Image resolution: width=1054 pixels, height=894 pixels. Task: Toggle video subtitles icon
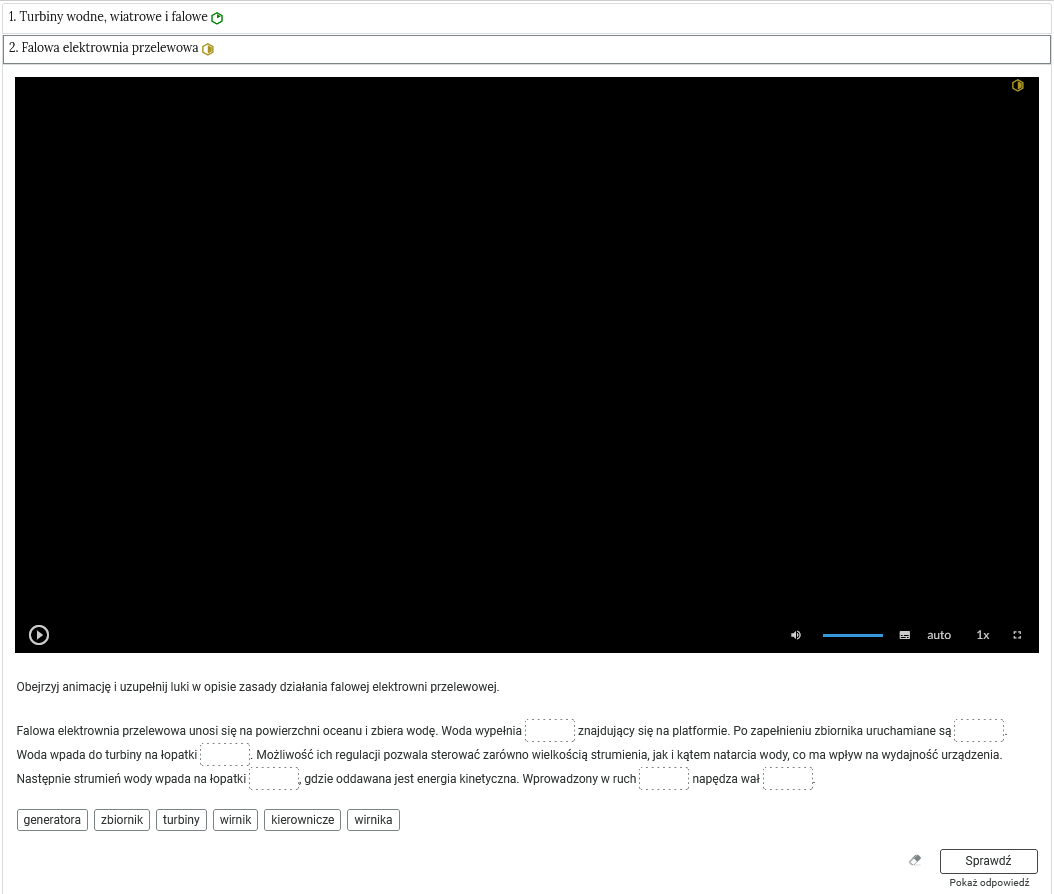point(905,635)
